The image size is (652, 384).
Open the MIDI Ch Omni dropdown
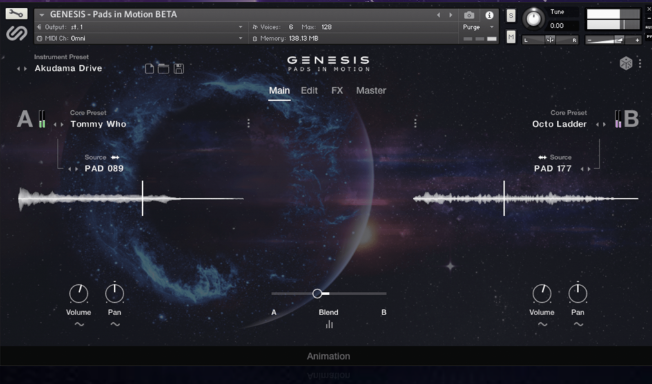click(x=140, y=38)
